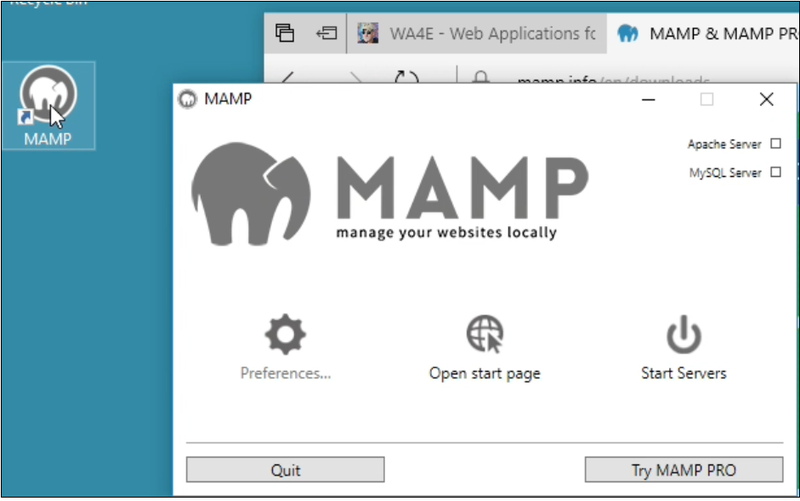
Task: Click the browser forward arrow
Action: [x=356, y=78]
